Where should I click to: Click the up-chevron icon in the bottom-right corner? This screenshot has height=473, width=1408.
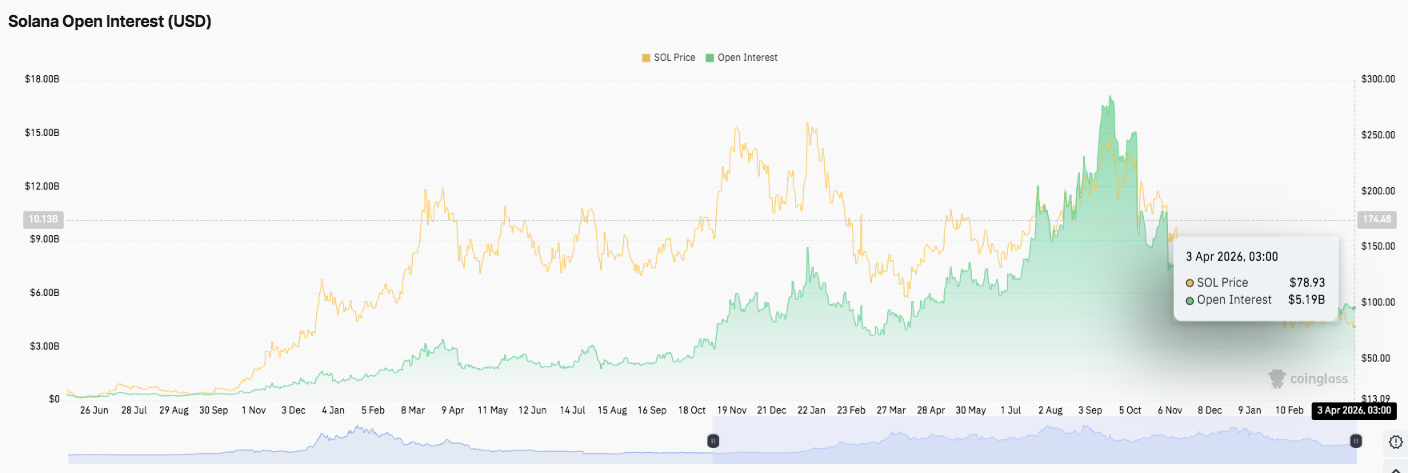coord(1396,467)
